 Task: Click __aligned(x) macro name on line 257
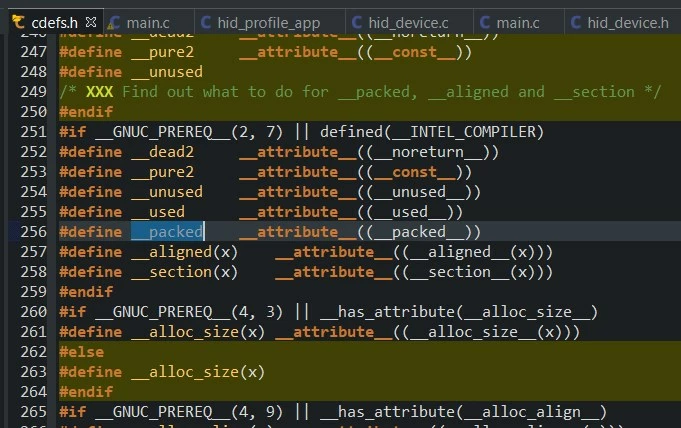click(x=185, y=252)
